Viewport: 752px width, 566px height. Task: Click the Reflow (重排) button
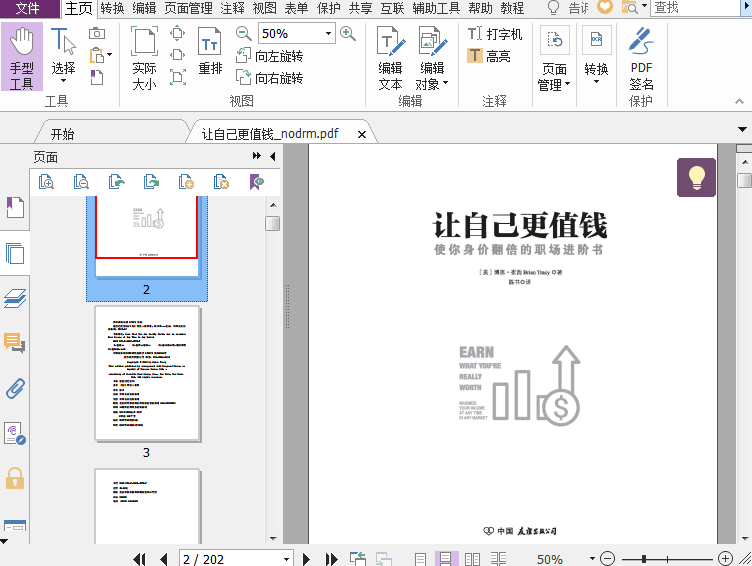tap(210, 52)
